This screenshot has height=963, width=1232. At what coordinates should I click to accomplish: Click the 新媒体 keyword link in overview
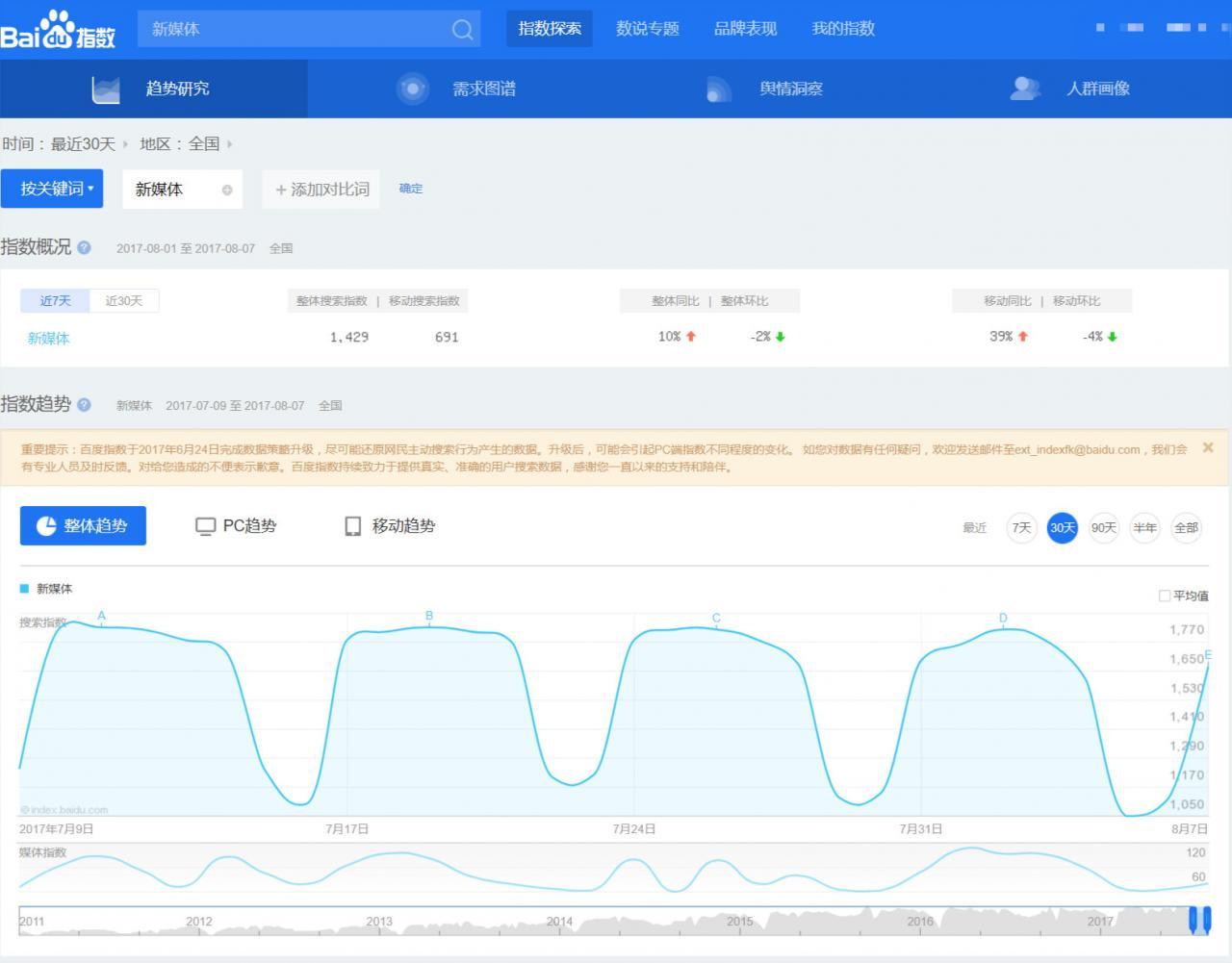[48, 338]
